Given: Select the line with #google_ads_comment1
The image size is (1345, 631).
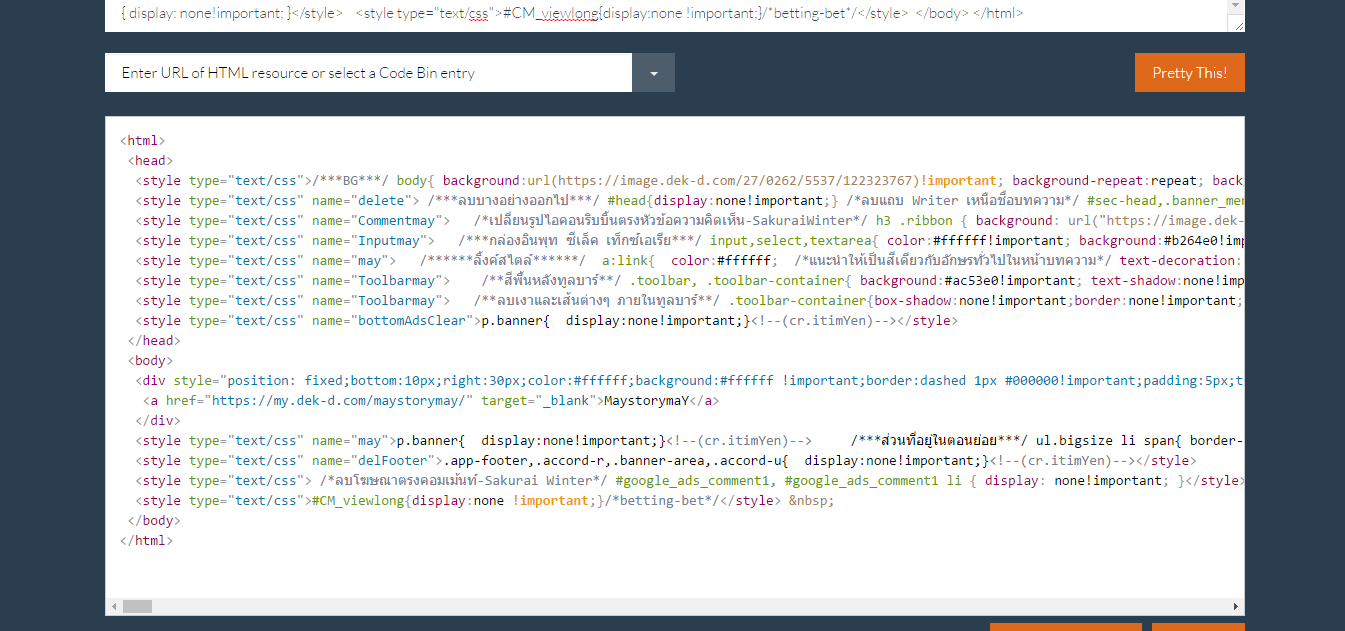Looking at the screenshot, I should tap(690, 481).
